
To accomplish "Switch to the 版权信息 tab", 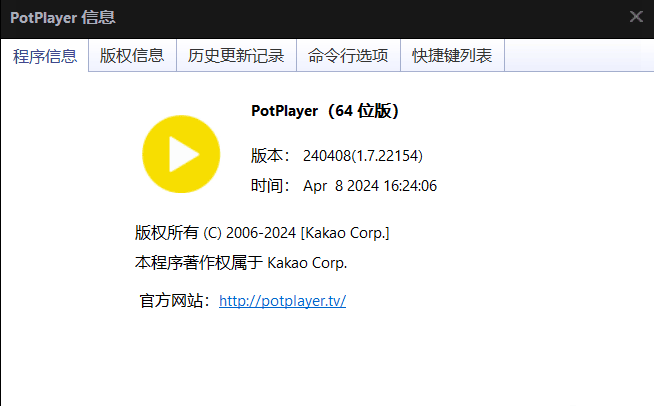I will pos(132,55).
